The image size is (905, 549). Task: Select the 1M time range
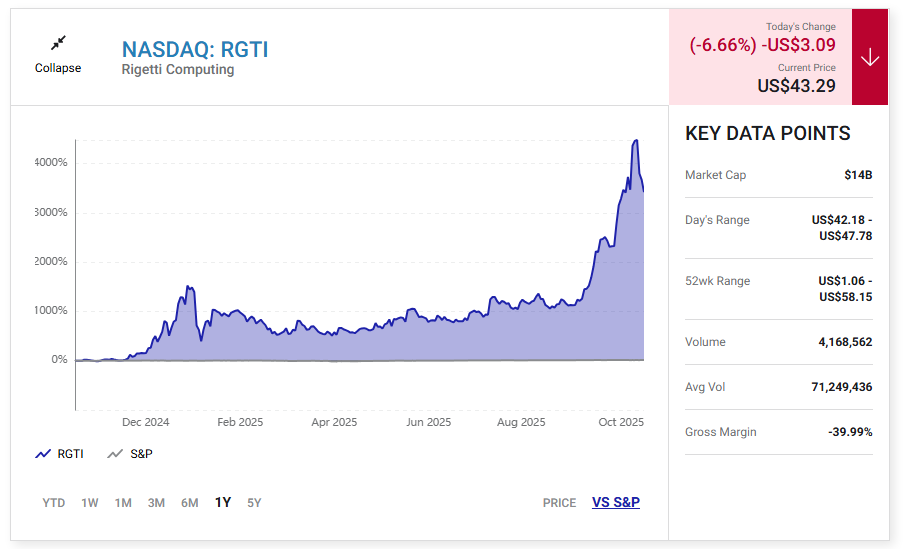123,503
